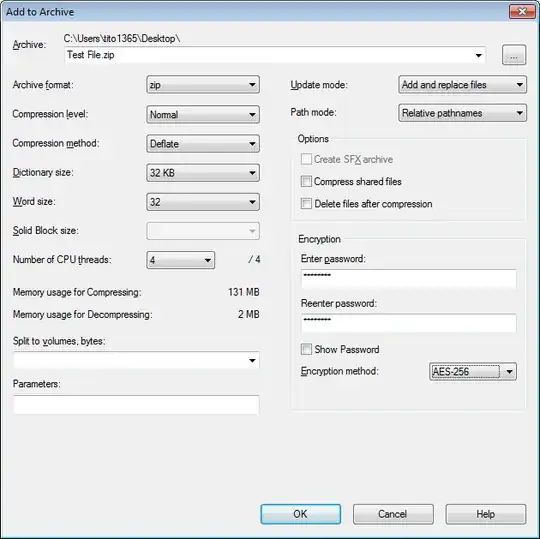Click the Options group label
This screenshot has height=539, width=540.
tap(313, 139)
